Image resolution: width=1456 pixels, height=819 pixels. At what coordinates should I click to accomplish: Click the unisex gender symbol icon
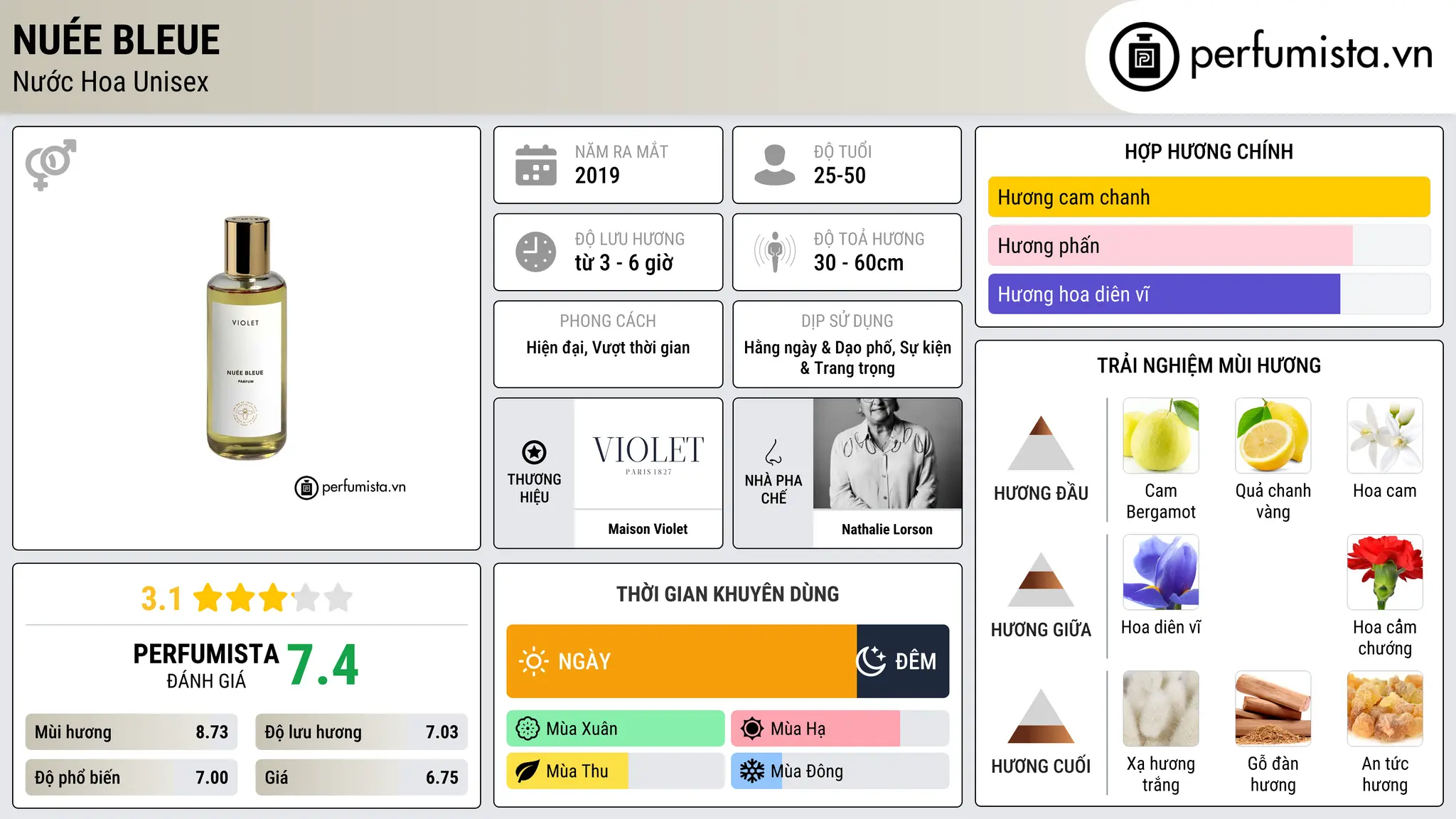(x=50, y=165)
